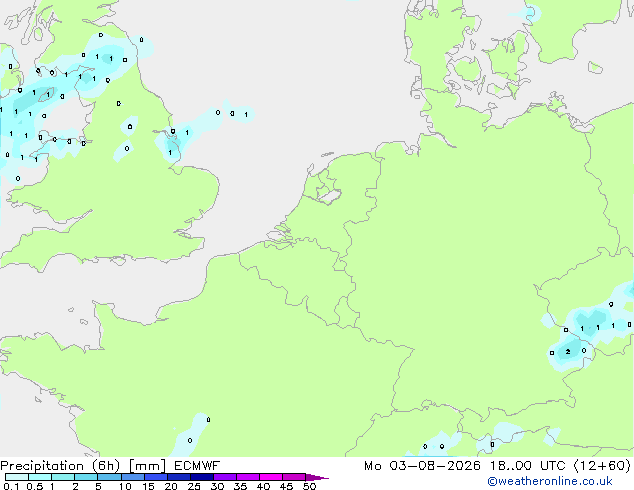The image size is (634, 490).
Task: Click the "18:00 UTC" time text
Action: (527, 466)
